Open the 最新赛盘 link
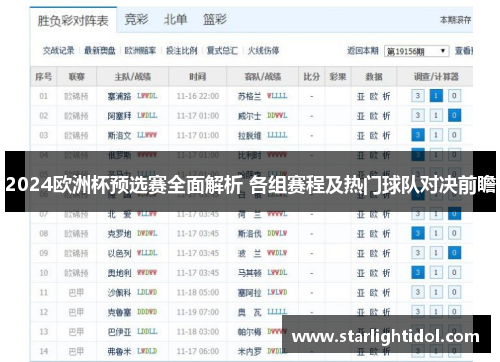The width and height of the screenshot is (500, 362). tap(100, 51)
